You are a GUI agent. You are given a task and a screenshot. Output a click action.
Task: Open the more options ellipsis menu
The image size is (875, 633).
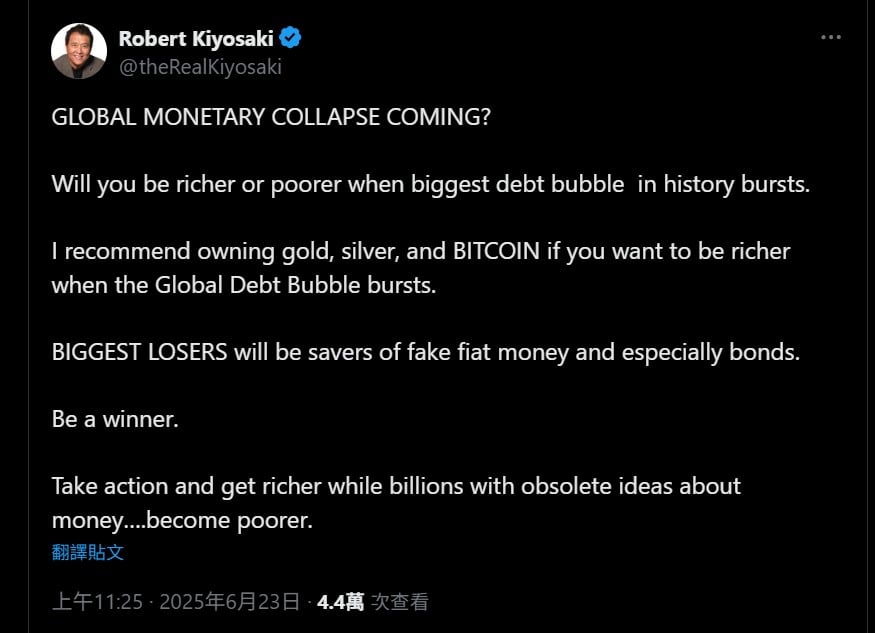click(830, 38)
